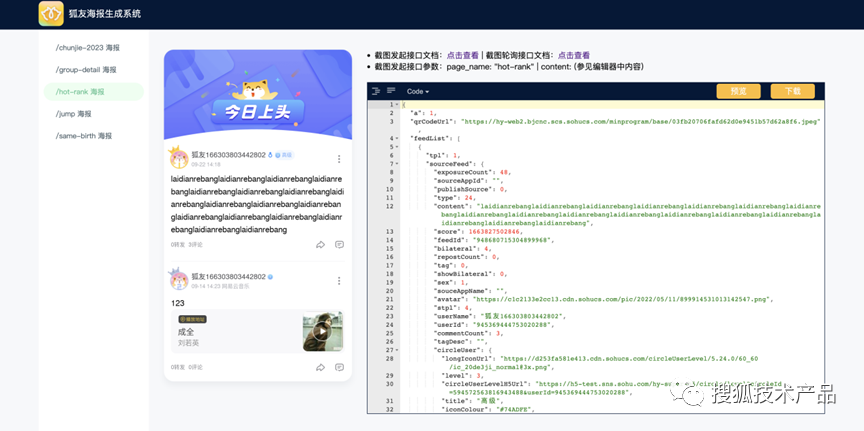Screen dimensions: 864x431
Task: Collapse the sourceFeed fold arrow on line 7
Action: coord(397,164)
